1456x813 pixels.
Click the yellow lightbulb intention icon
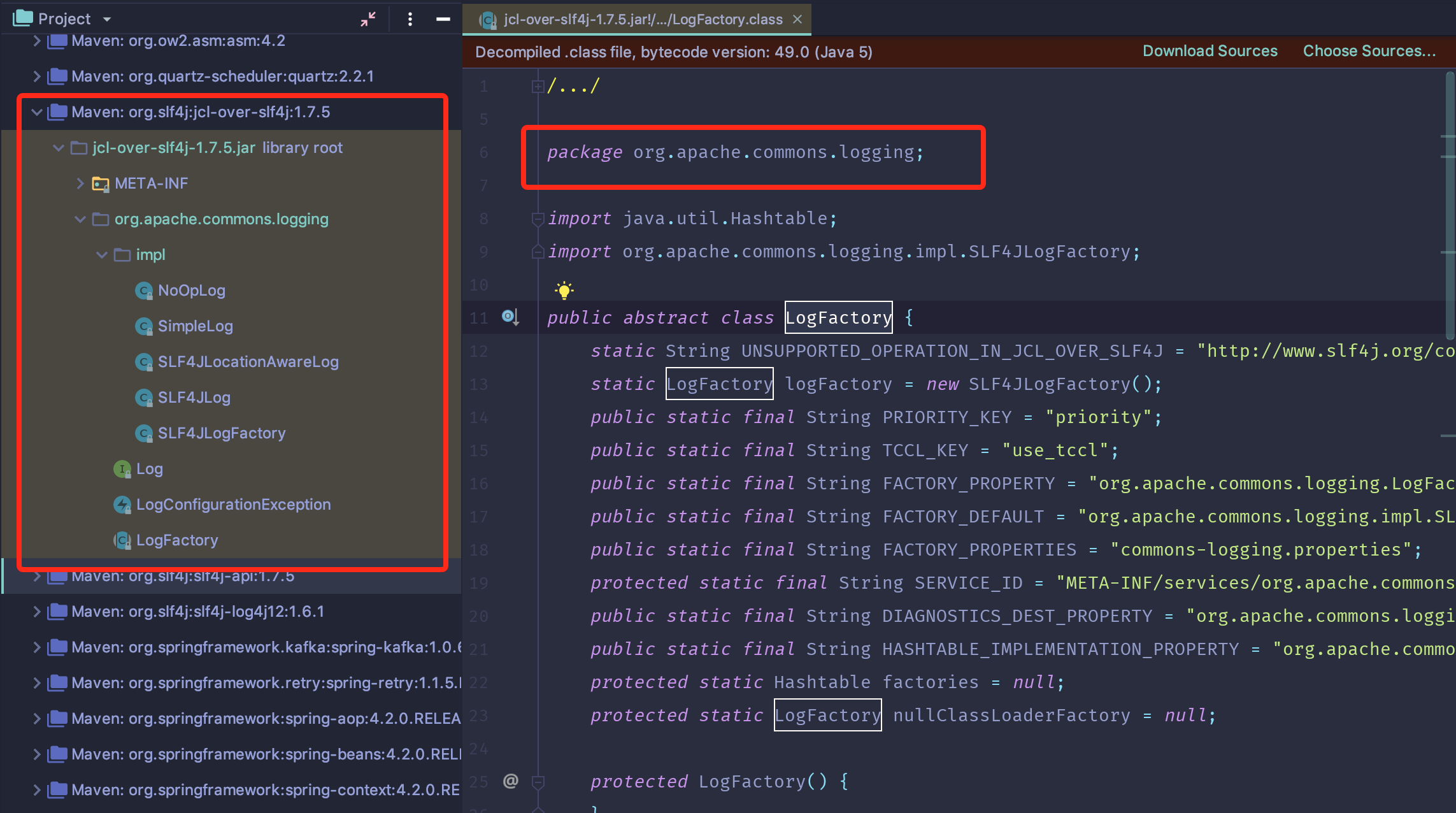coord(564,291)
